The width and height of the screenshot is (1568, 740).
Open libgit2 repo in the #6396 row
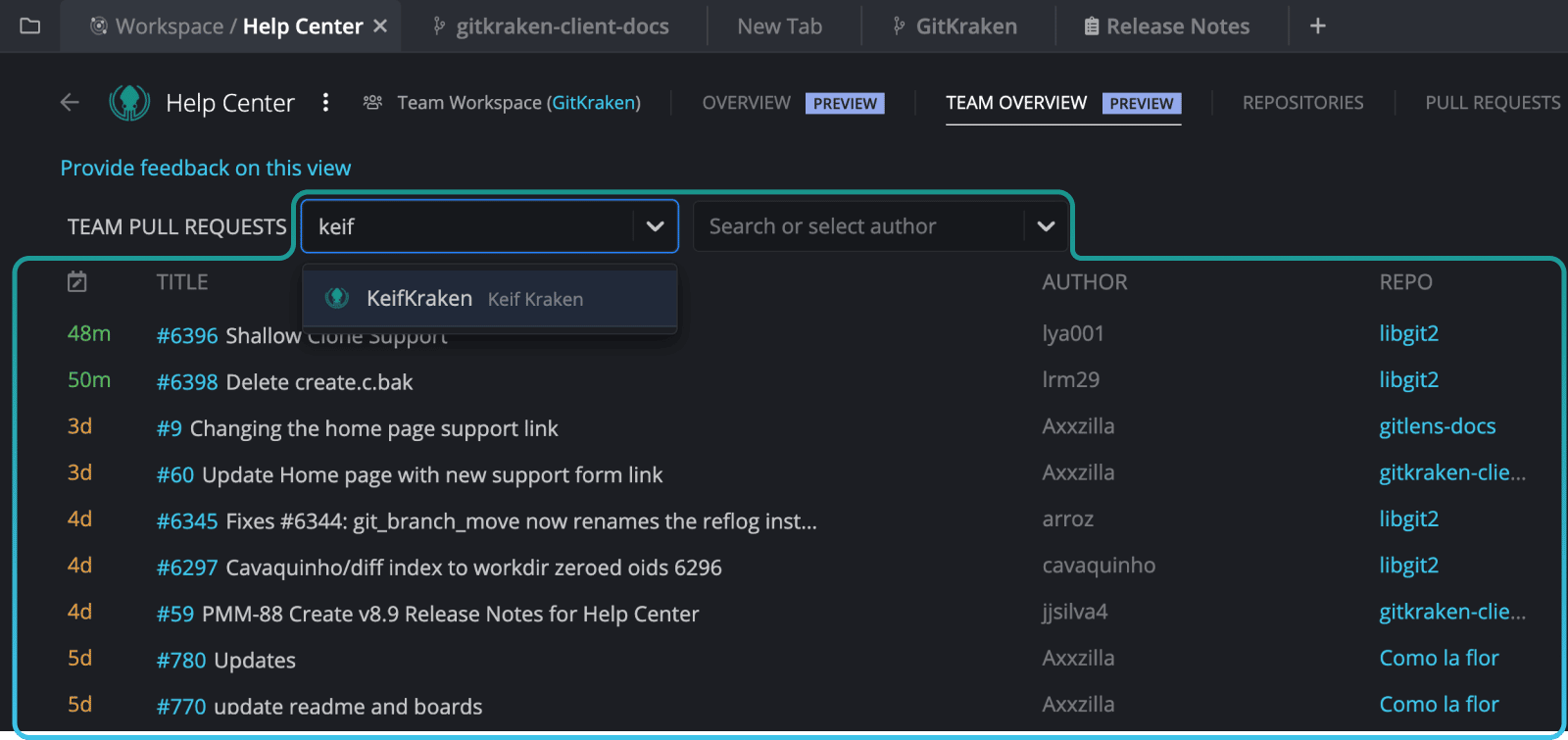pos(1408,333)
